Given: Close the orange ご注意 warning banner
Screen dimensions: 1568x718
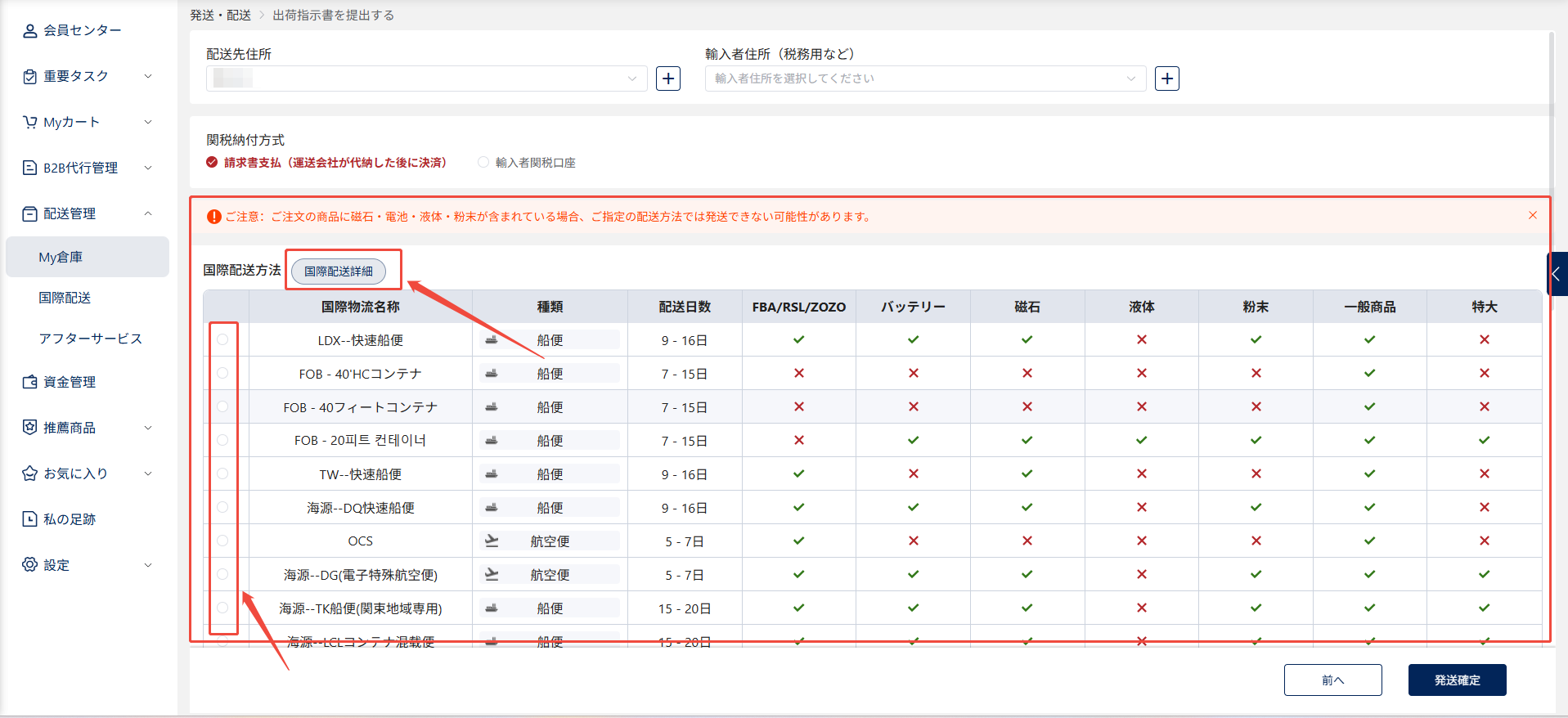Looking at the screenshot, I should click(1533, 215).
